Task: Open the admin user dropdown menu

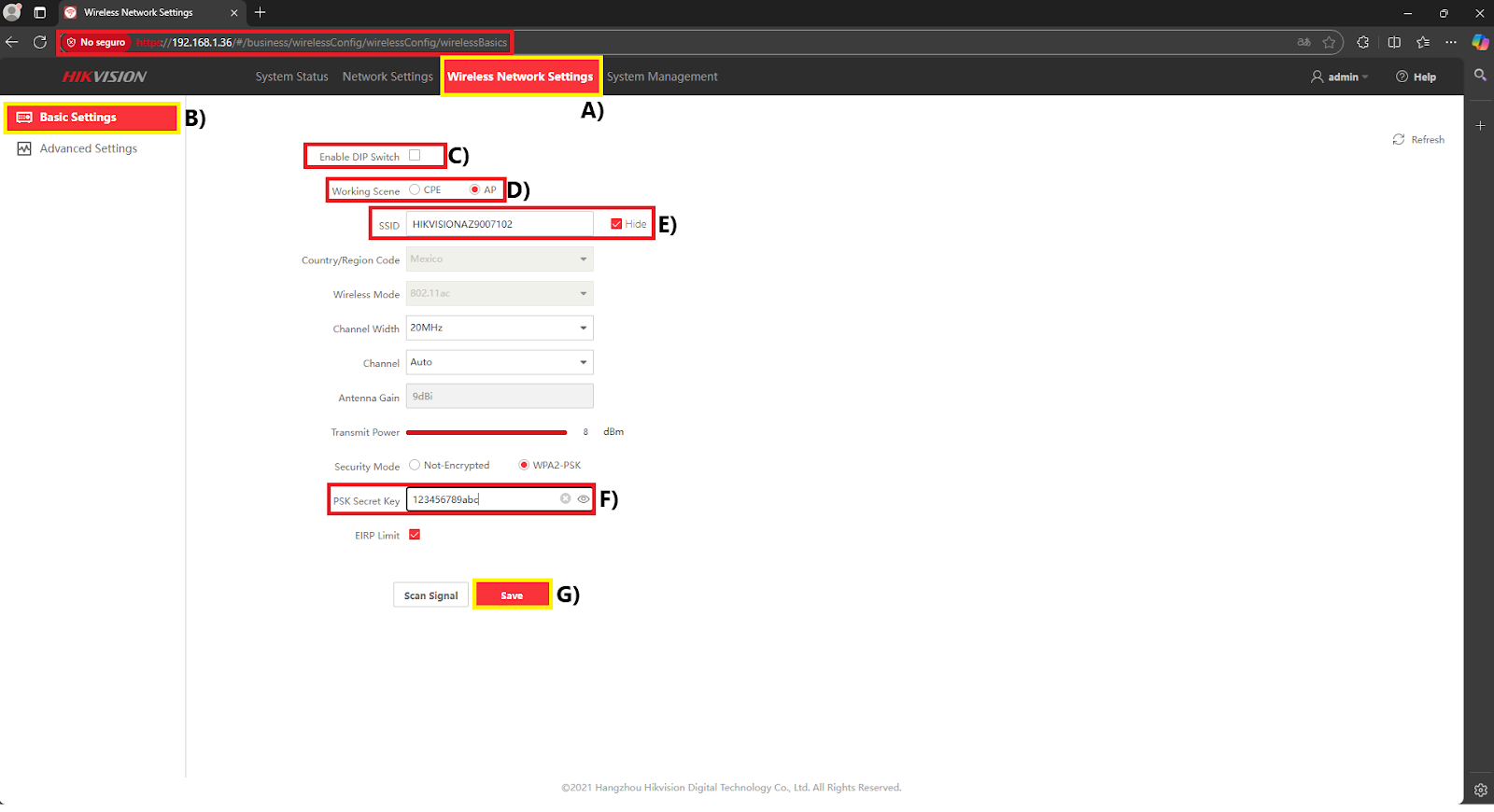Action: click(x=1340, y=77)
